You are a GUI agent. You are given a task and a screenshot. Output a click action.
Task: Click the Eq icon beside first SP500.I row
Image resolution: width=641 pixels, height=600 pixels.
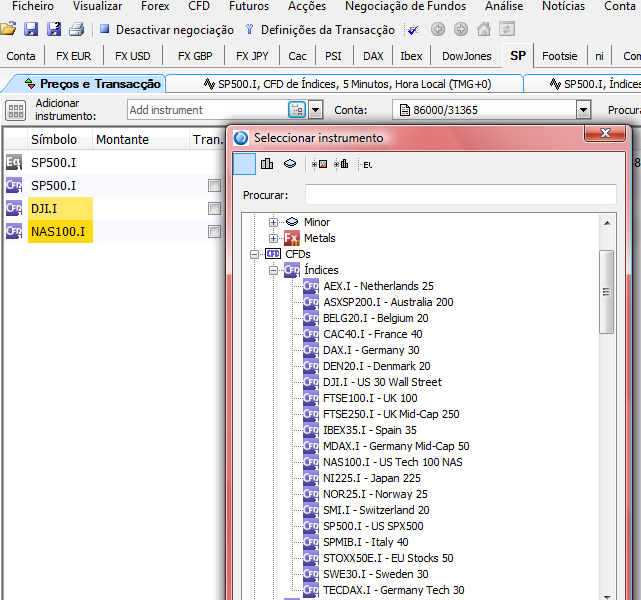pos(13,162)
